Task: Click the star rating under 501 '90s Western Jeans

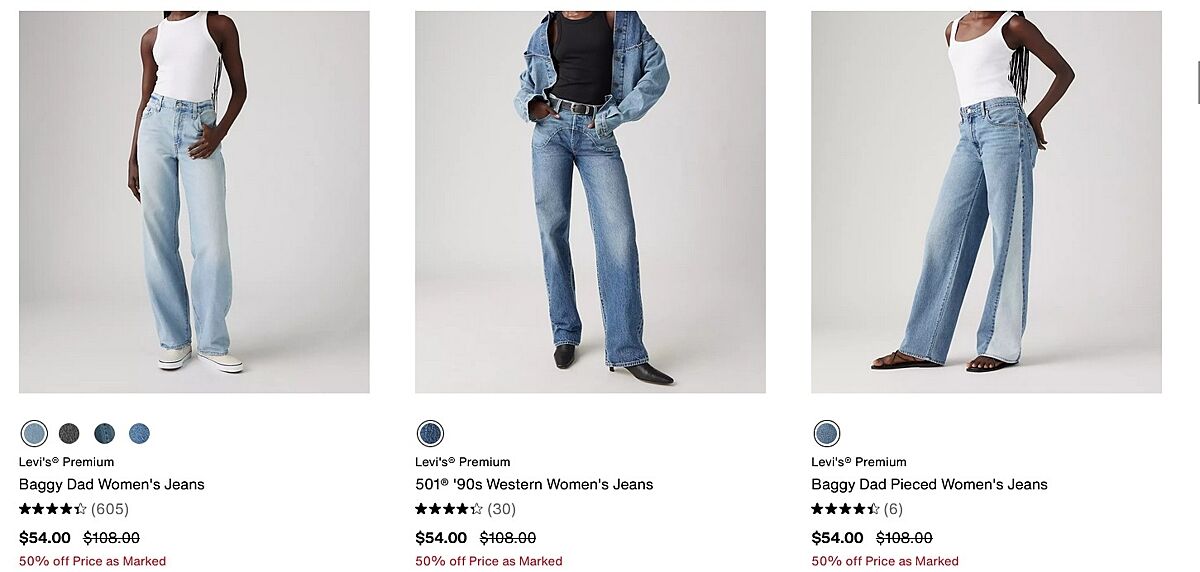Action: click(x=449, y=509)
